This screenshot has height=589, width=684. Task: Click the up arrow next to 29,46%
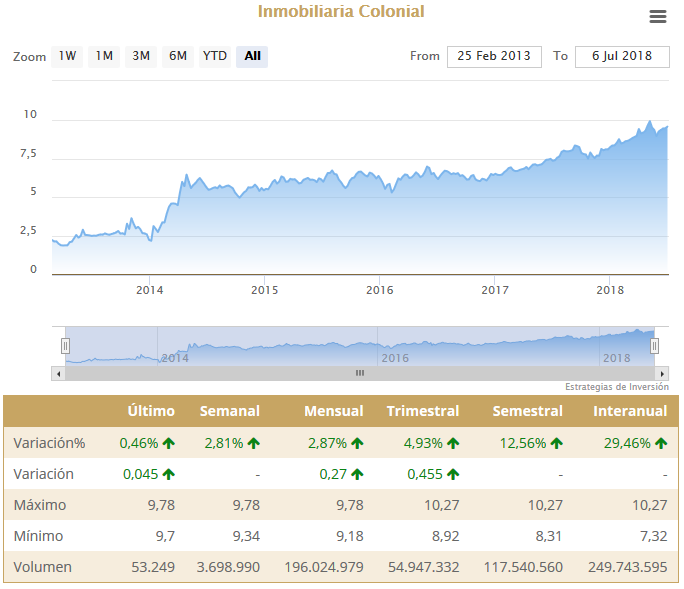point(661,443)
